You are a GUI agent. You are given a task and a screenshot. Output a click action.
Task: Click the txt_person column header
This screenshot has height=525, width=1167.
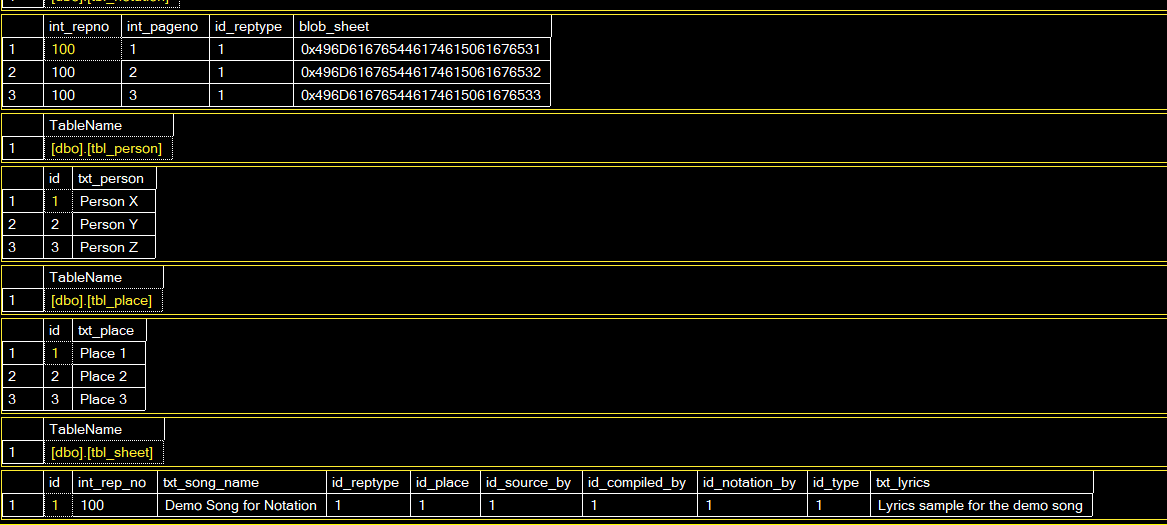(x=111, y=178)
